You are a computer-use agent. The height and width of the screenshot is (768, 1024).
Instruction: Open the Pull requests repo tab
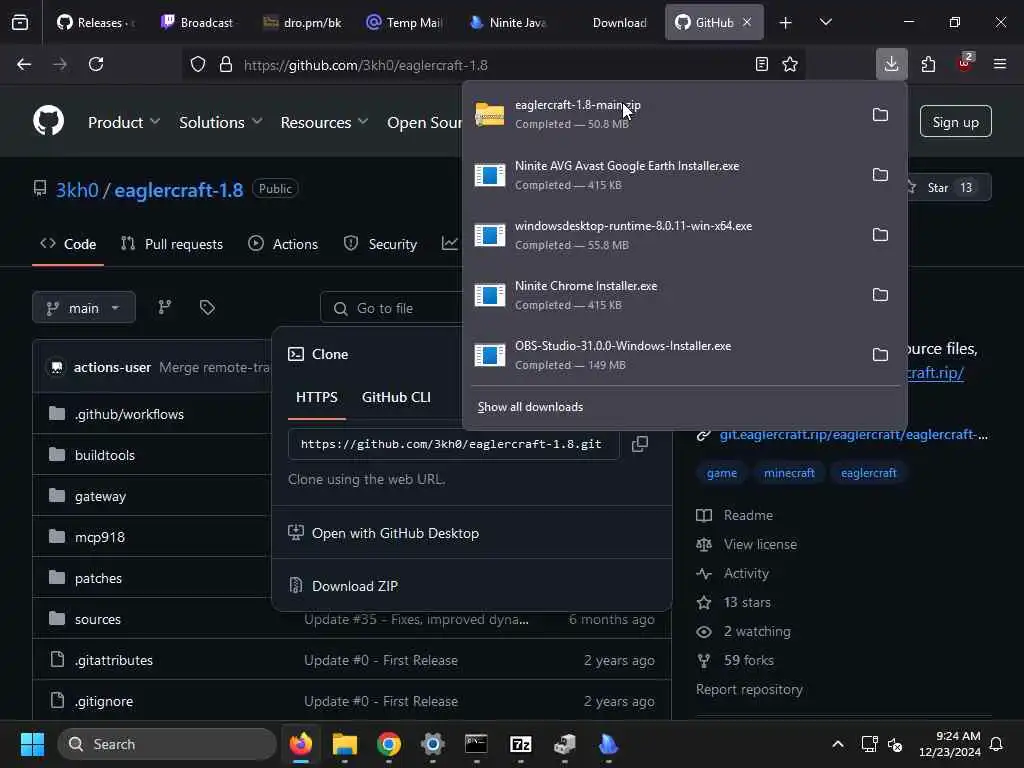172,244
